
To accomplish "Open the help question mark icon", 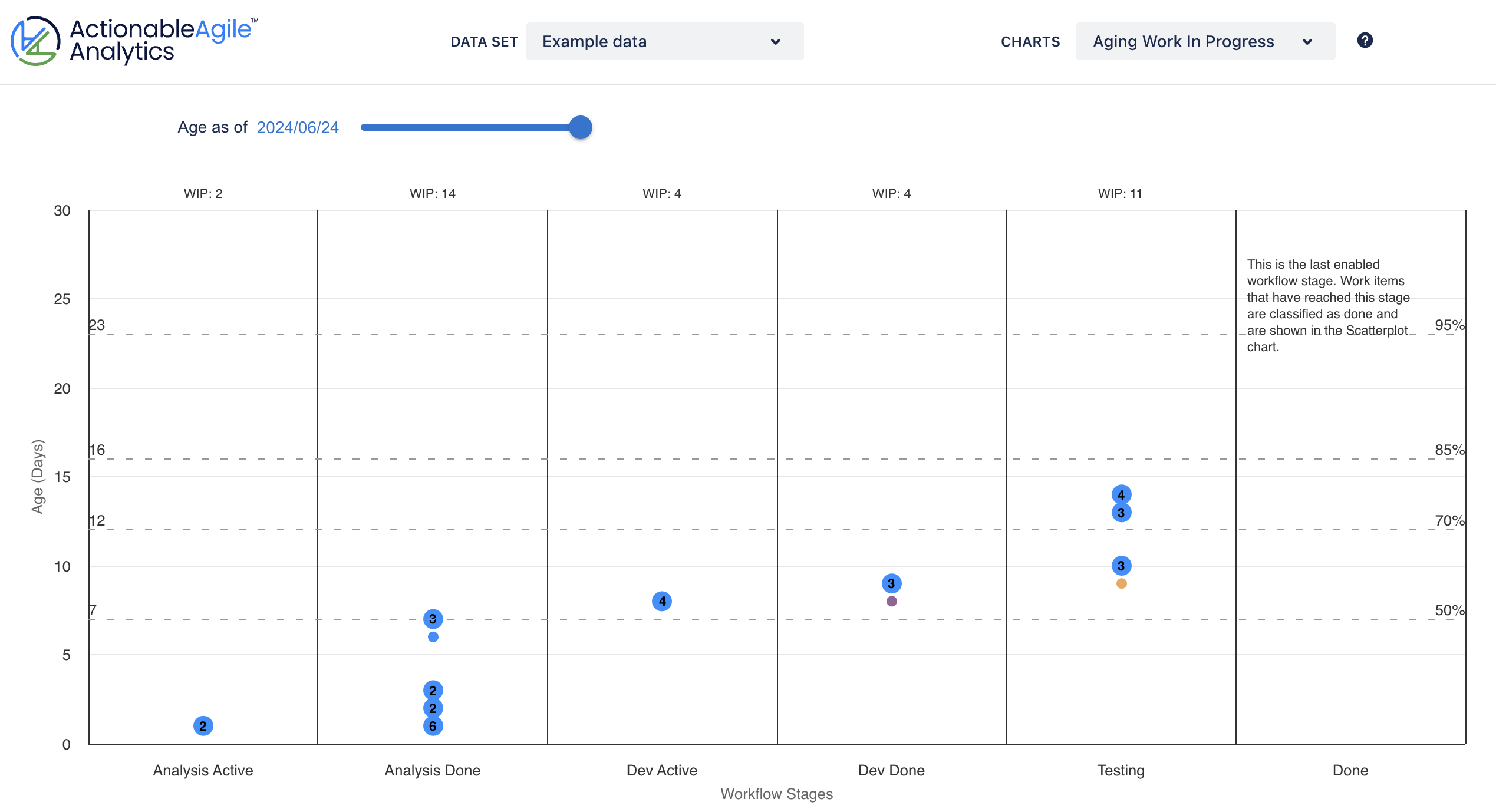I will [1366, 40].
